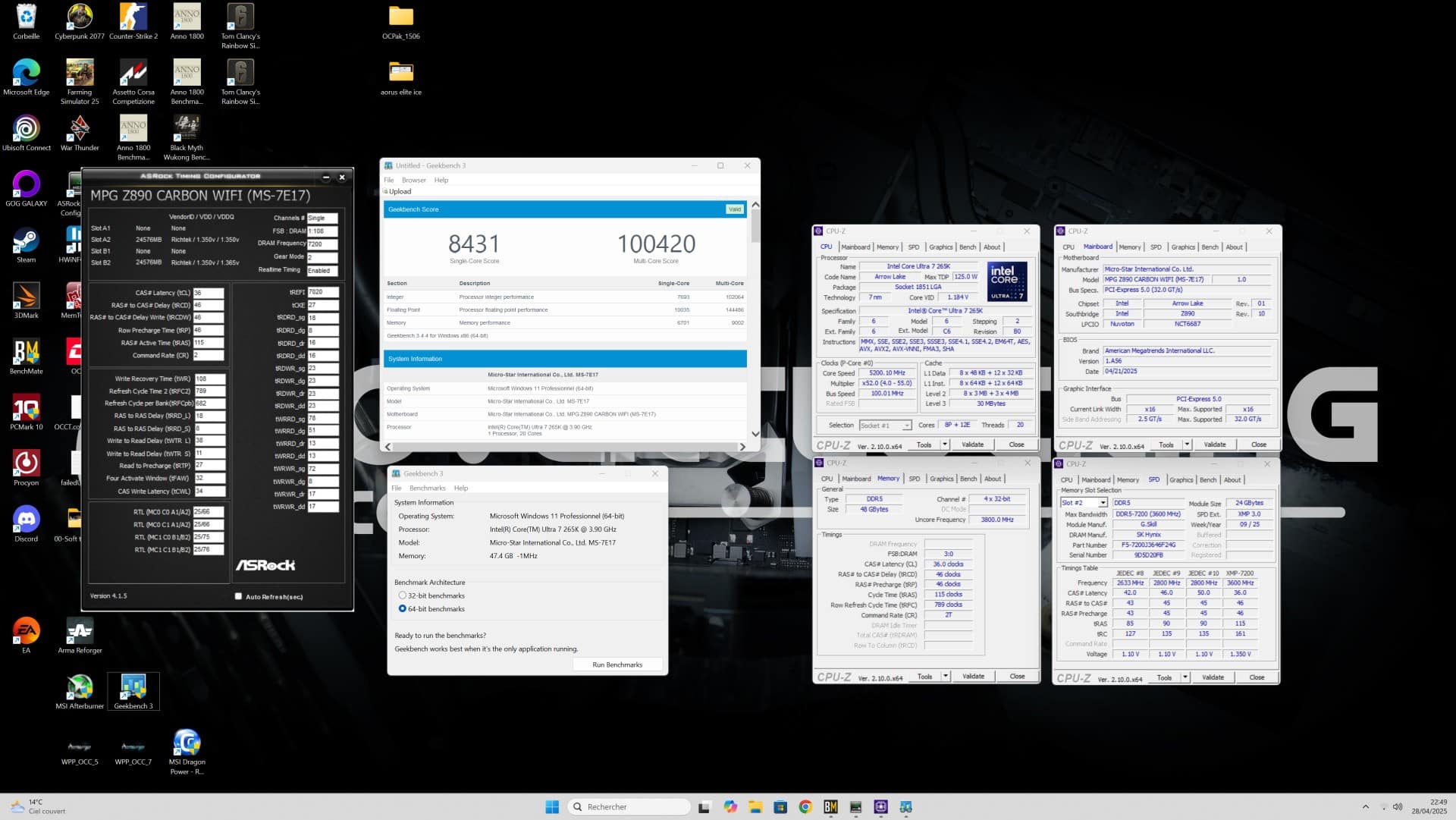The height and width of the screenshot is (820, 1456).
Task: Open CPU-Z Socket #1 selection dropdown
Action: point(885,426)
